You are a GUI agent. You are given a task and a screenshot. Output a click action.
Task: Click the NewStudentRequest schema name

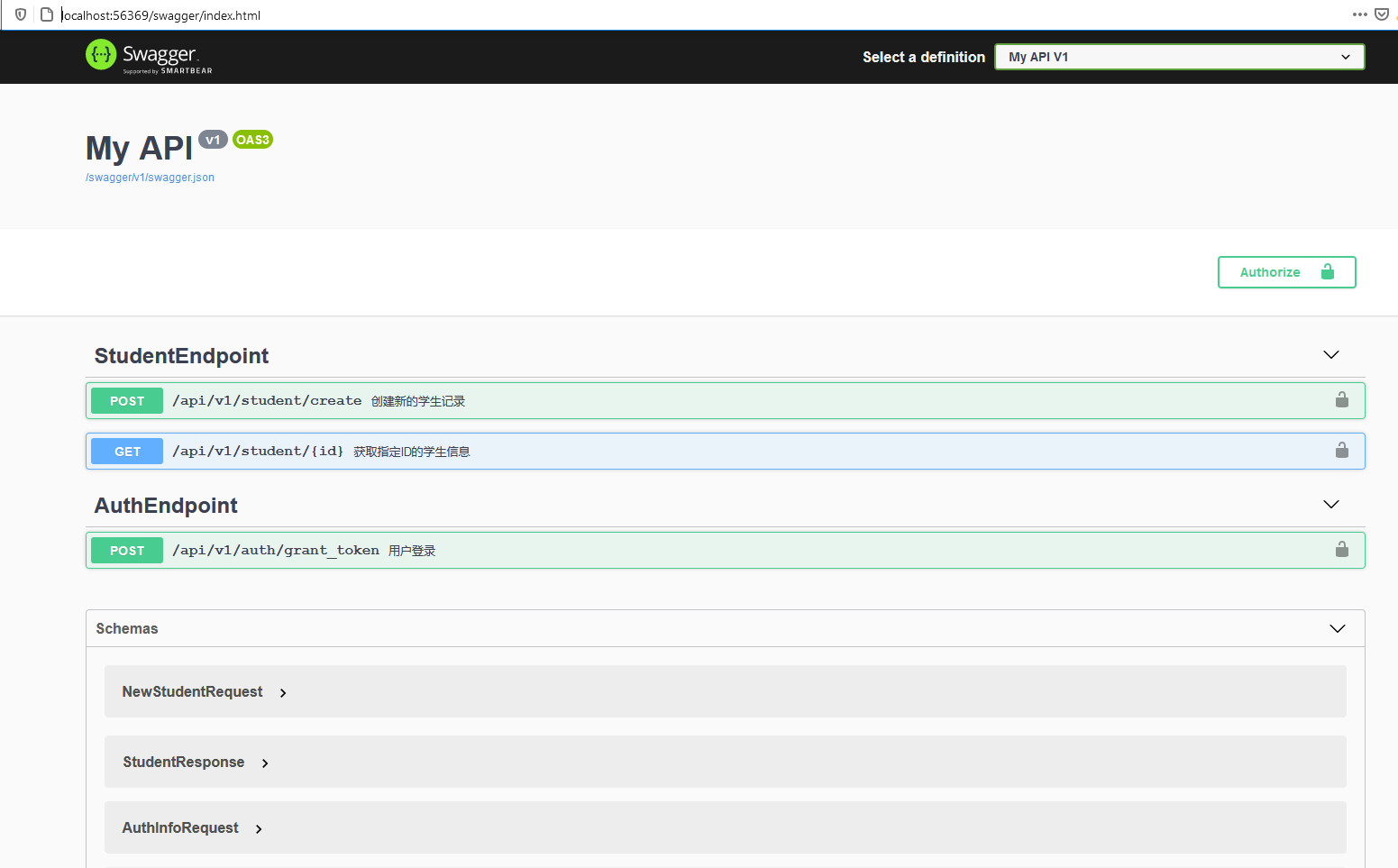point(192,691)
